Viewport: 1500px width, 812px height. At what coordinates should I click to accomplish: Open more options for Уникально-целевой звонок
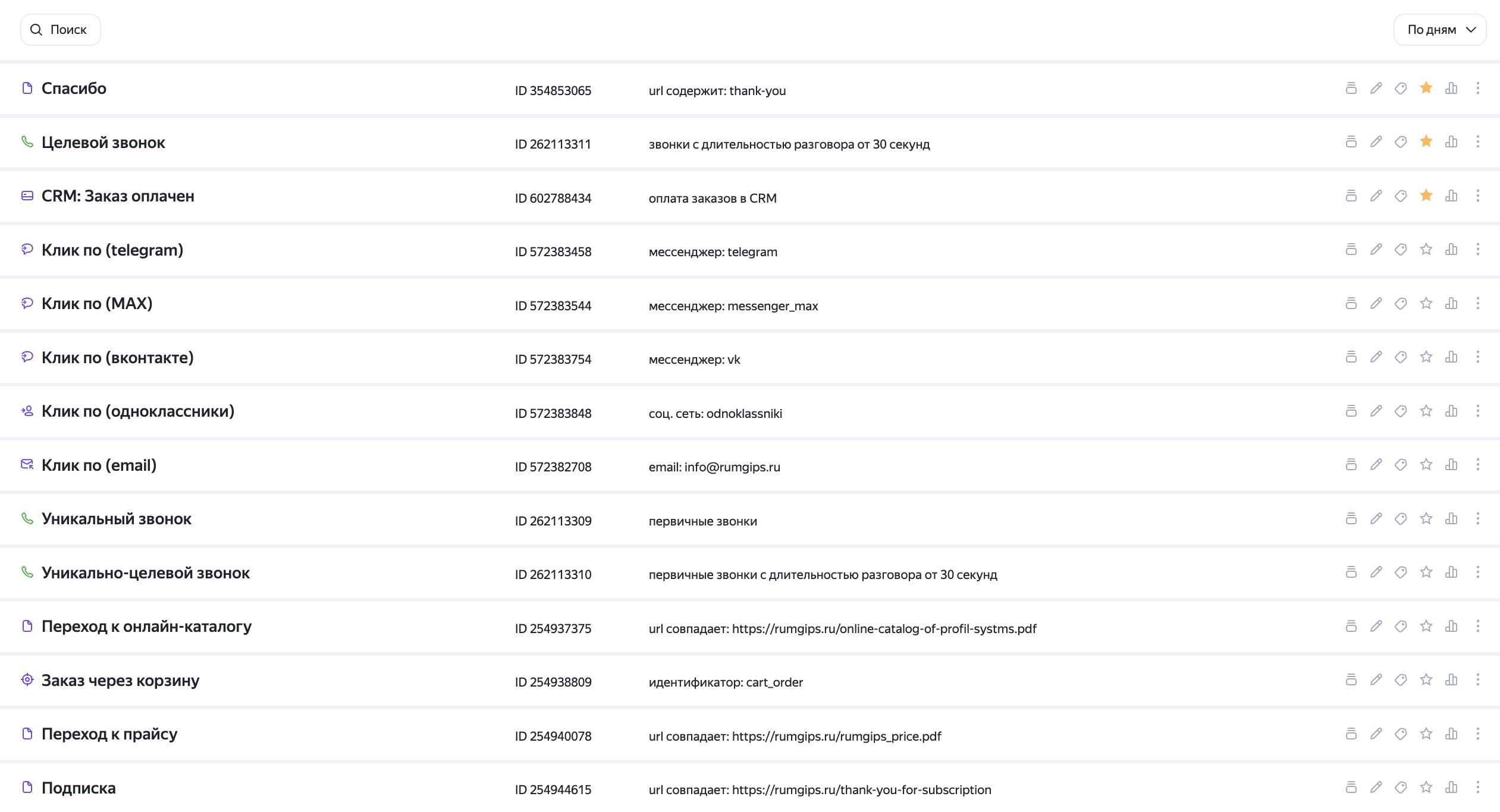click(1477, 572)
